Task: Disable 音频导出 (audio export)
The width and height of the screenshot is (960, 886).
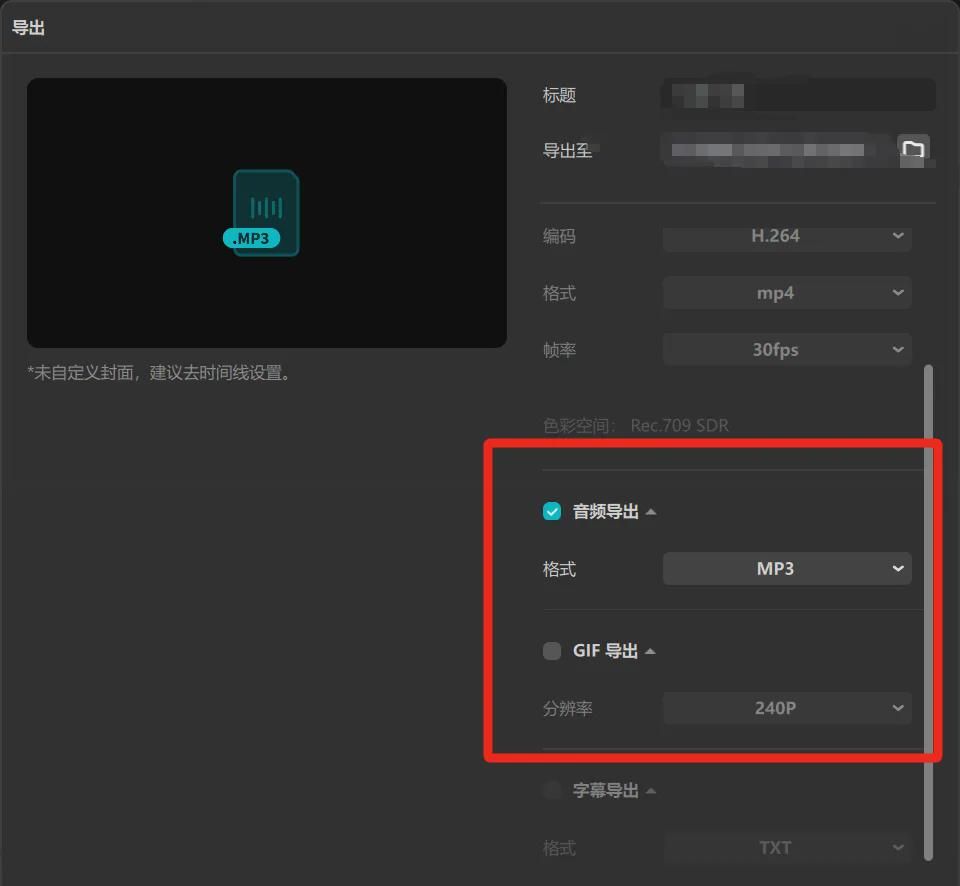Action: click(552, 511)
